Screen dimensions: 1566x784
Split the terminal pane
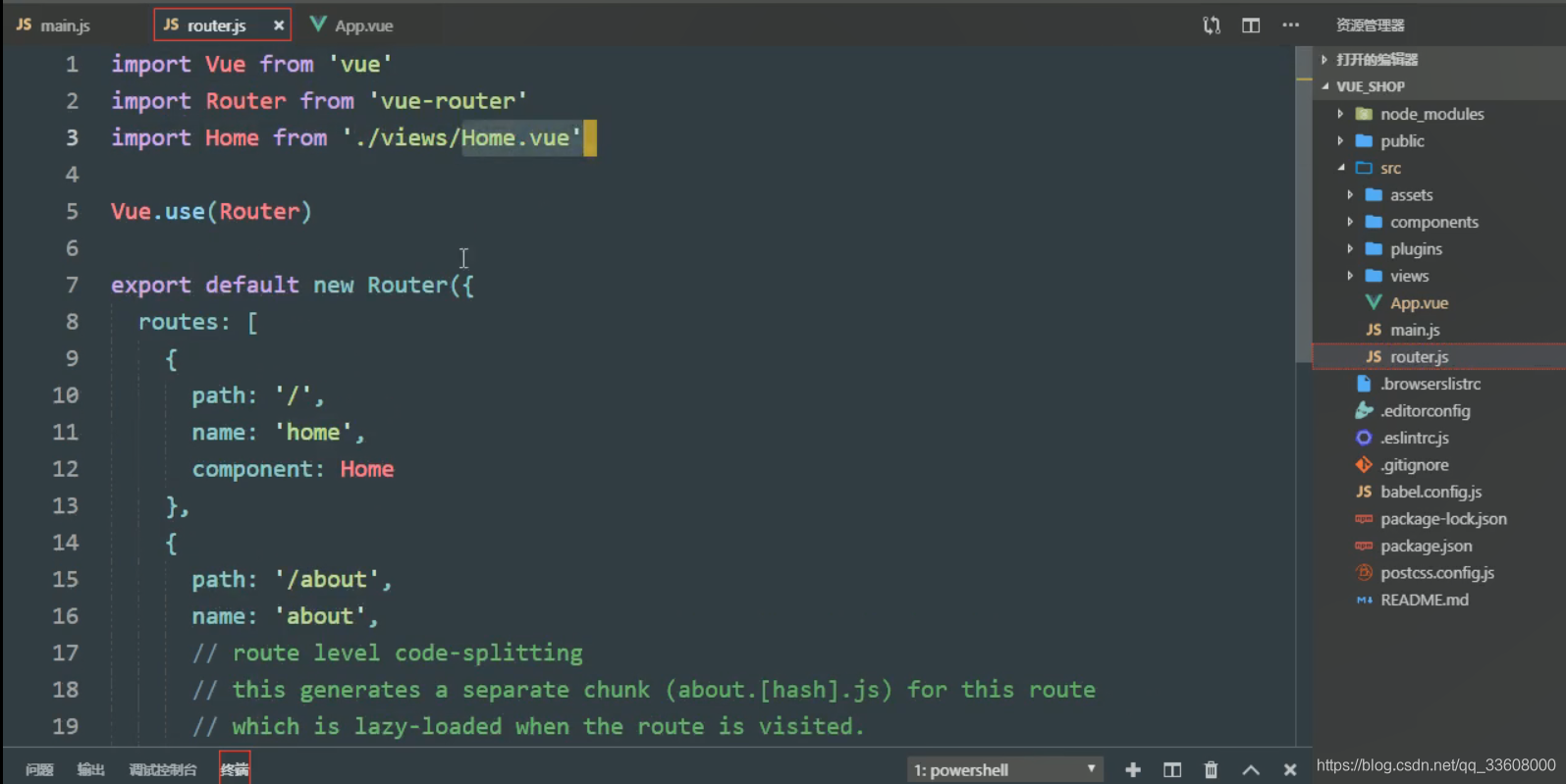tap(1172, 770)
